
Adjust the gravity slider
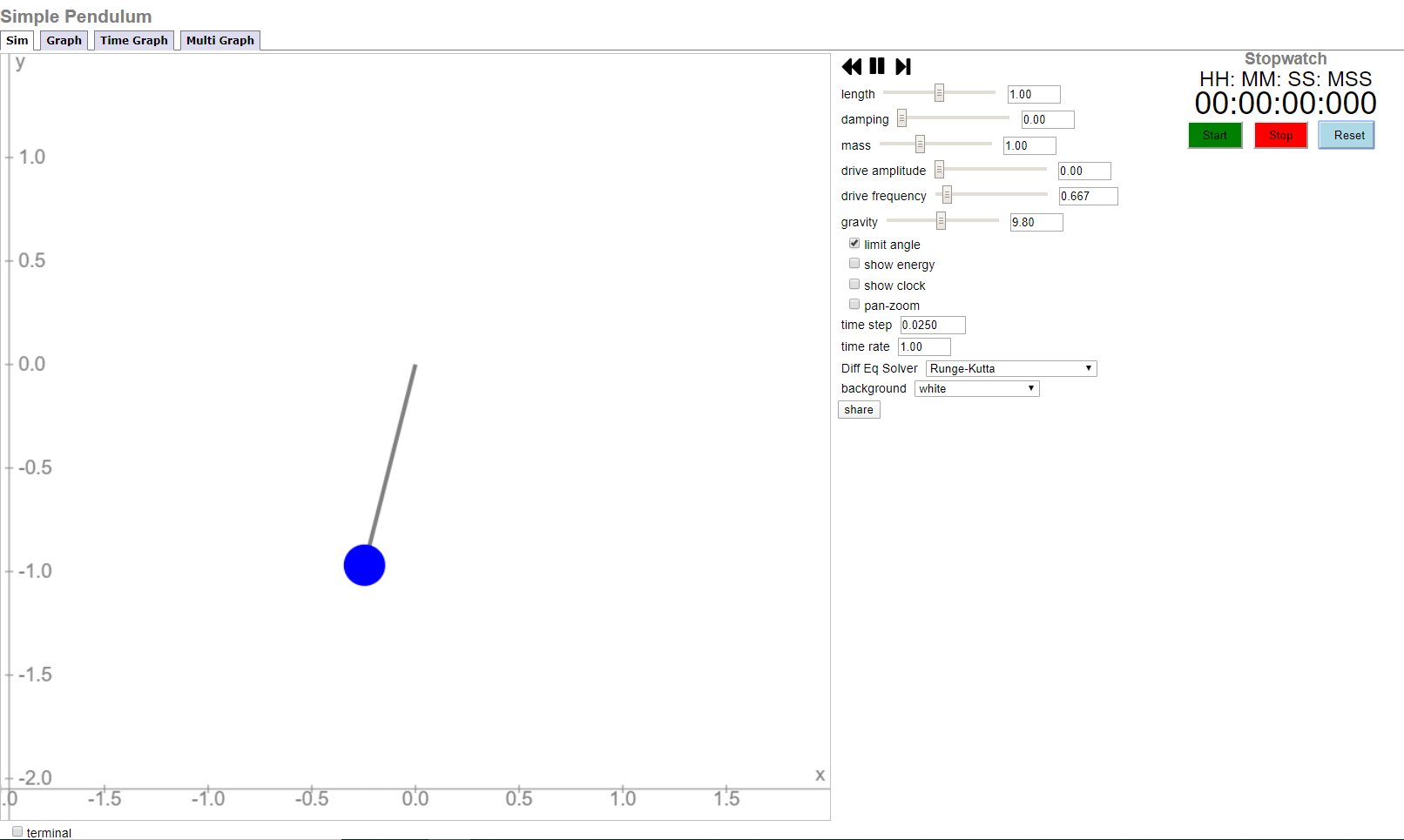point(942,220)
